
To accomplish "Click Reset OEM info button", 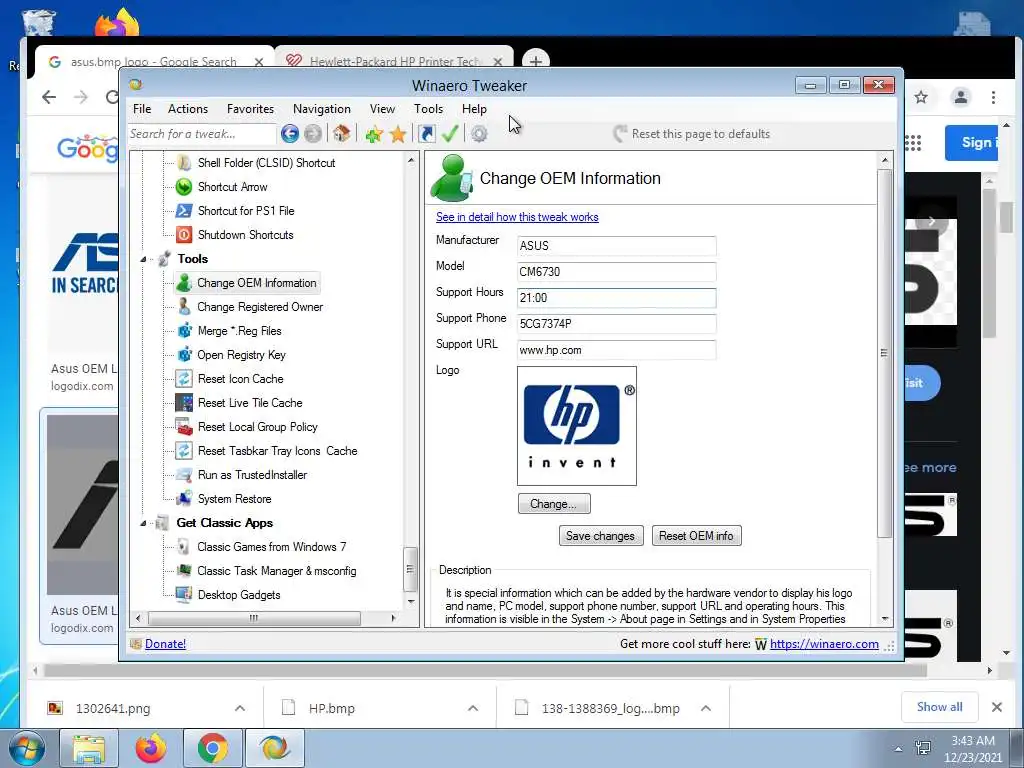I will [x=696, y=536].
